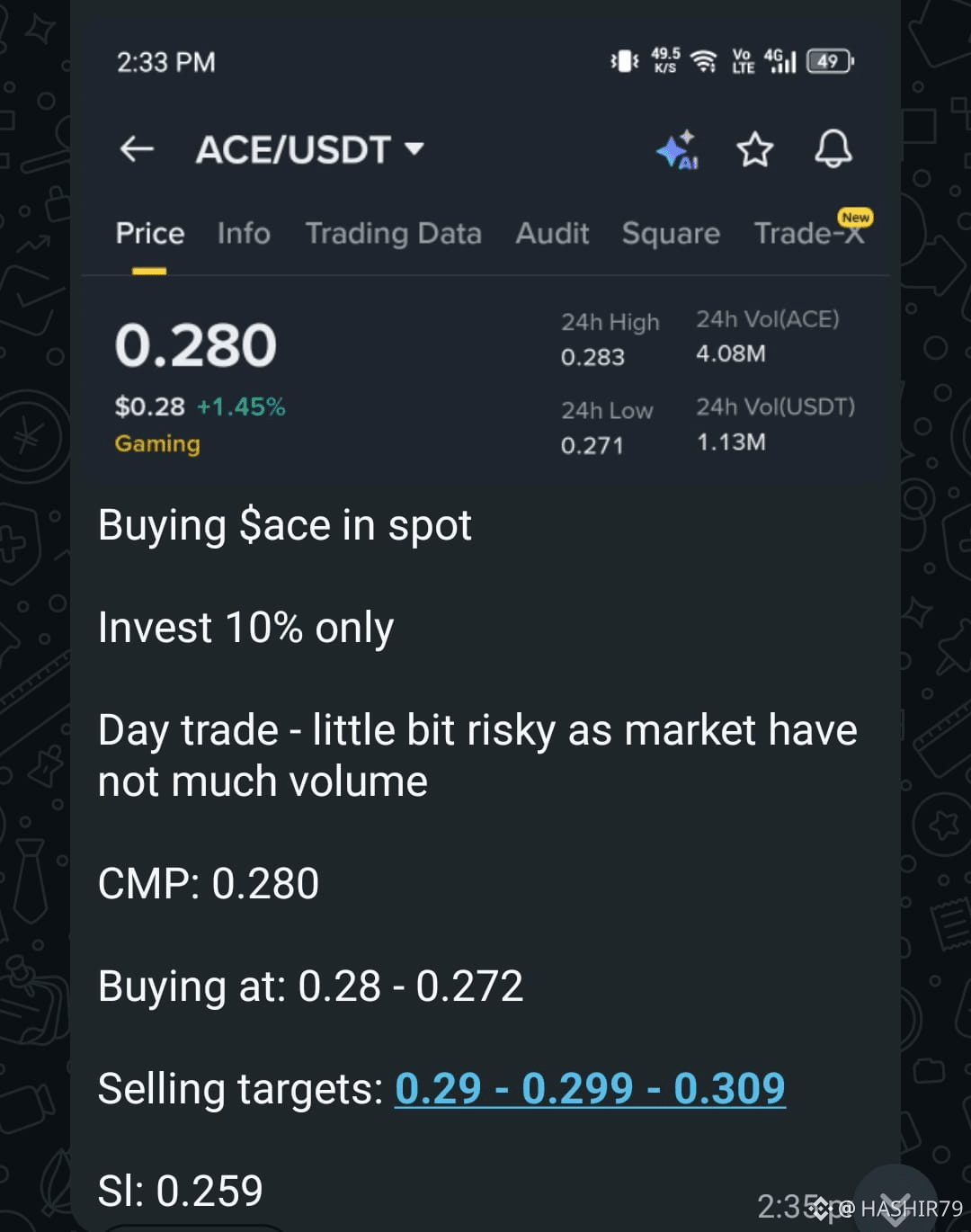Tap the battery indicator in status bar
This screenshot has height=1232, width=971.
tap(830, 61)
